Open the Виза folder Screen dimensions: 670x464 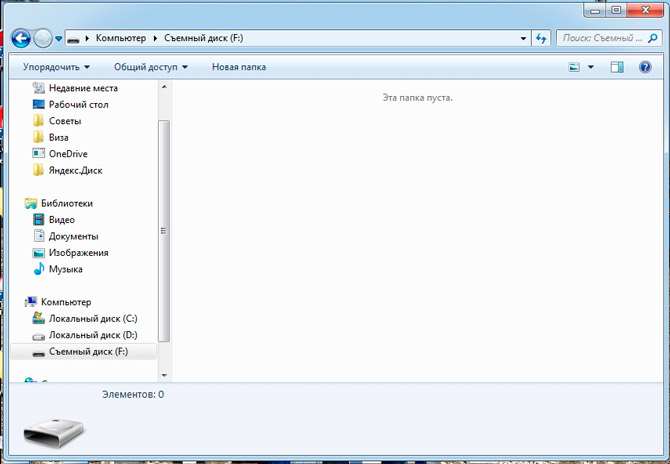click(x=59, y=138)
